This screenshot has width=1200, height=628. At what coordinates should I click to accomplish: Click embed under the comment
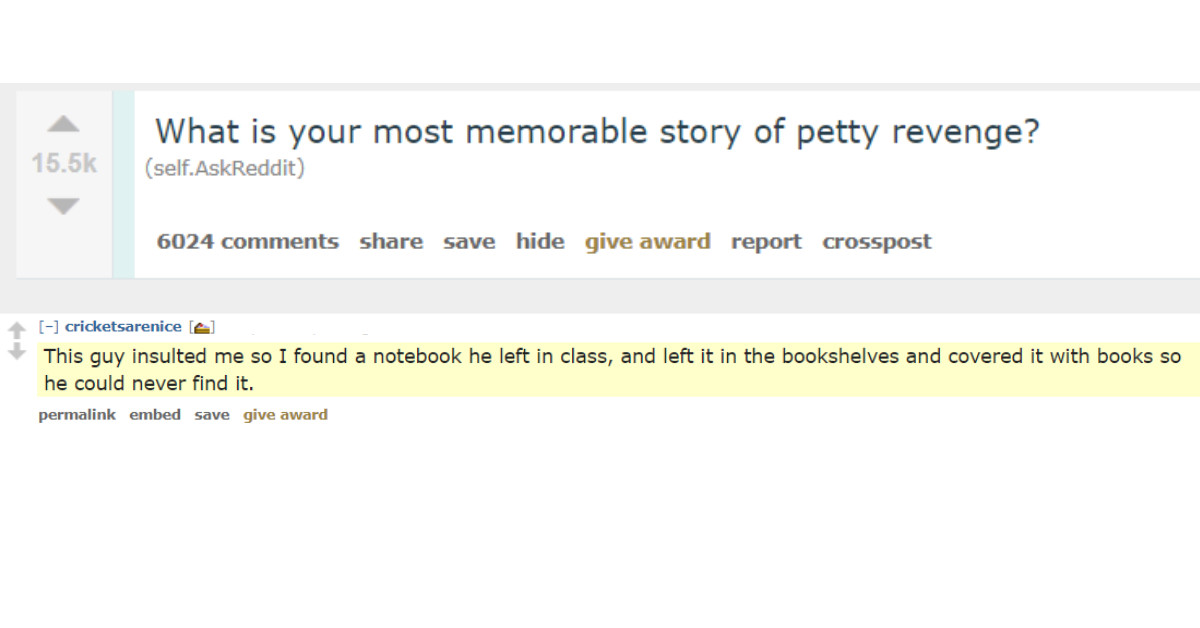(155, 415)
